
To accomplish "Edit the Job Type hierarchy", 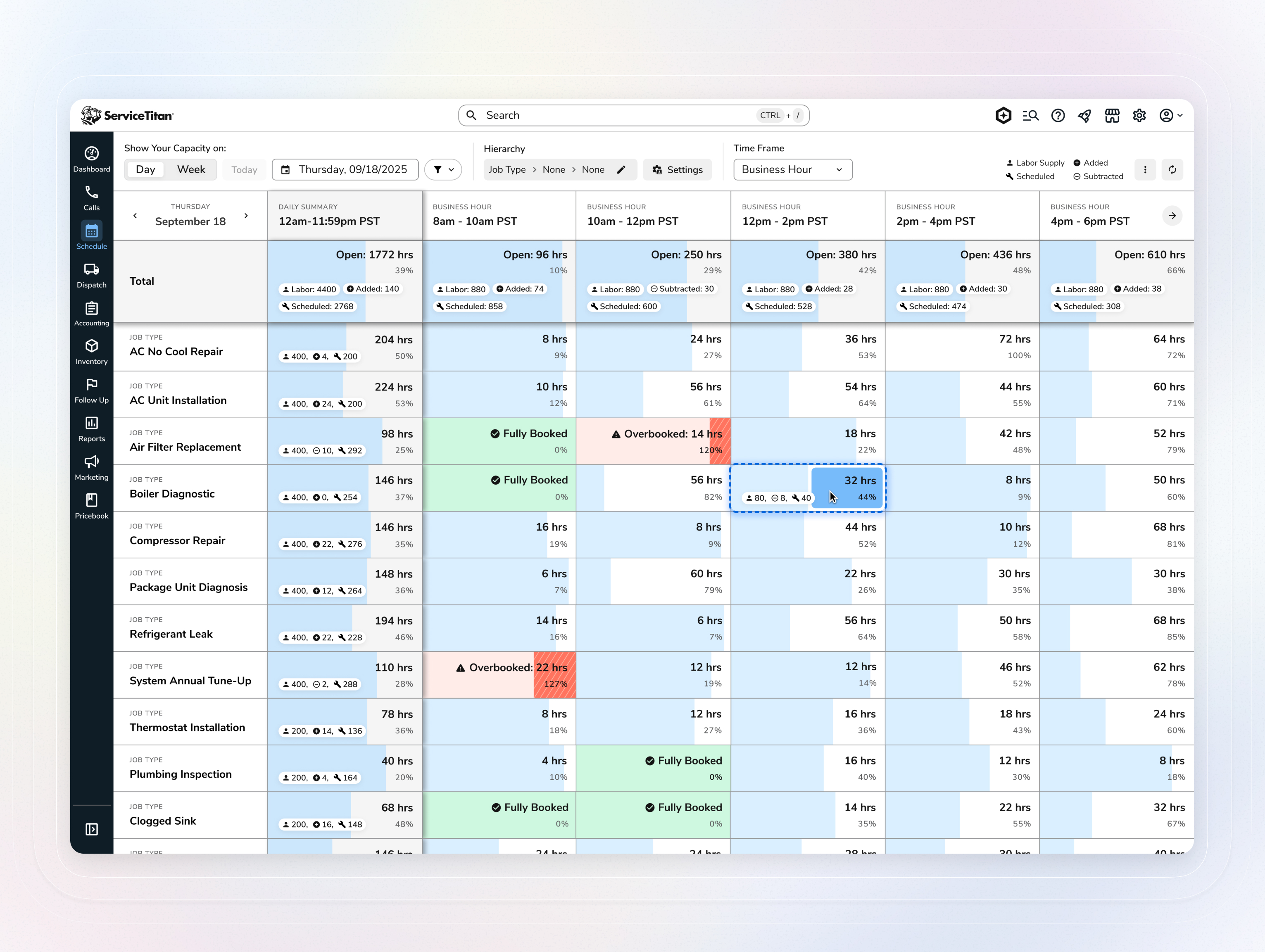I will pyautogui.click(x=621, y=169).
